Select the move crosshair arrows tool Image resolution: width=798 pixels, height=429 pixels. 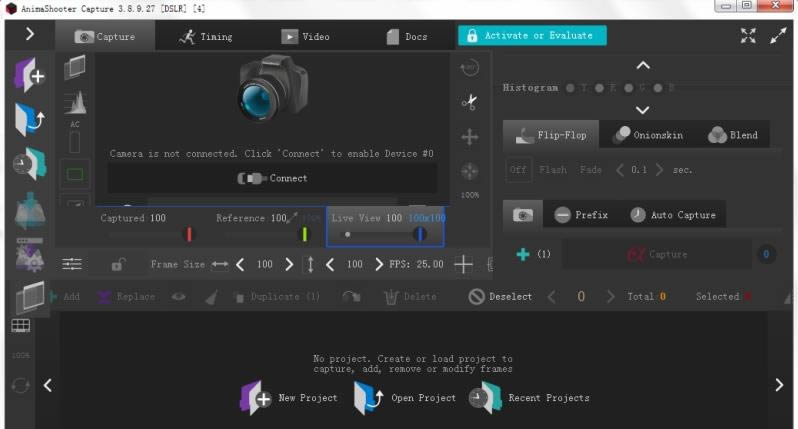(469, 136)
